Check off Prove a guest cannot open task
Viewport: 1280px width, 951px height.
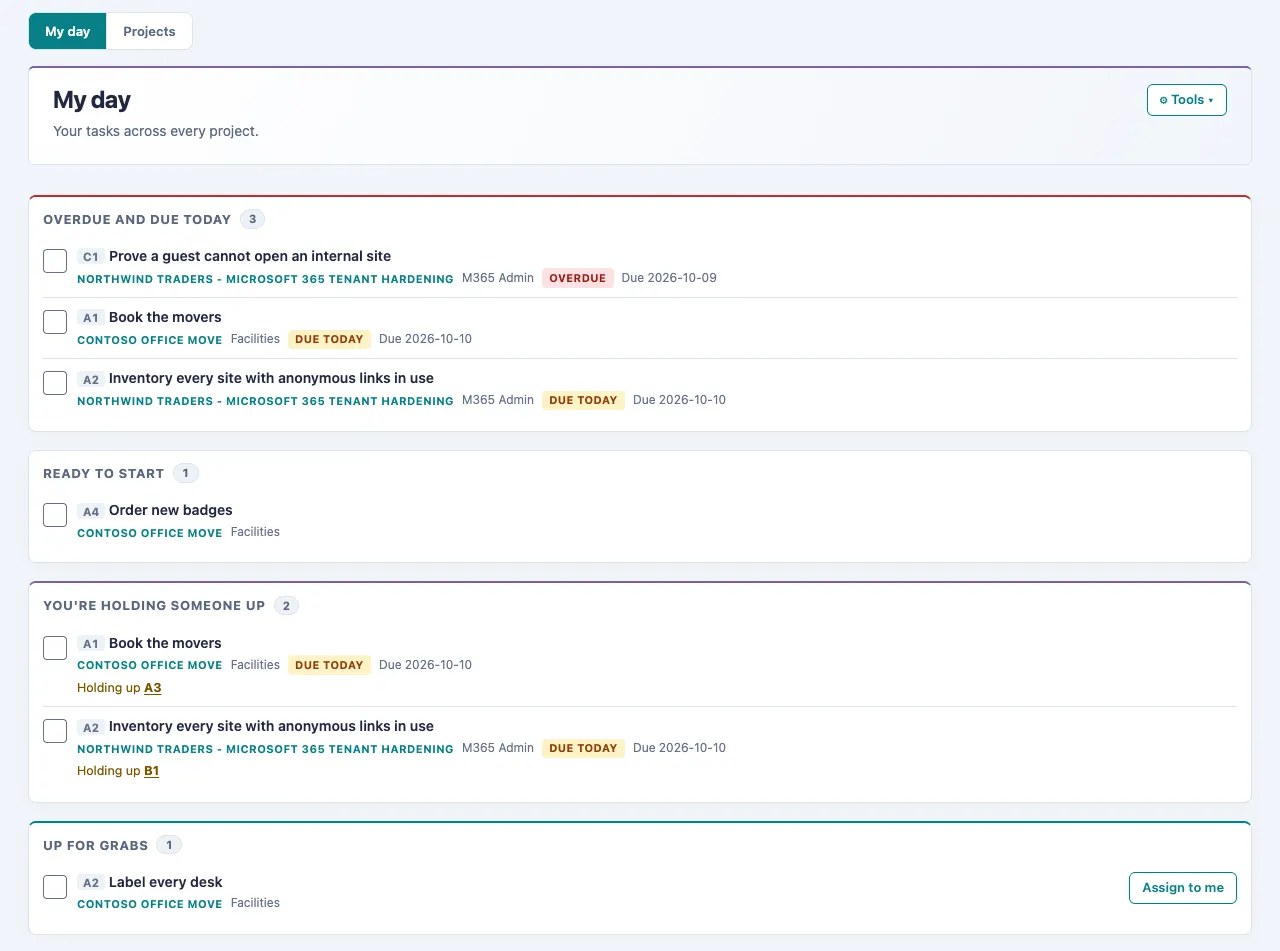pos(55,261)
